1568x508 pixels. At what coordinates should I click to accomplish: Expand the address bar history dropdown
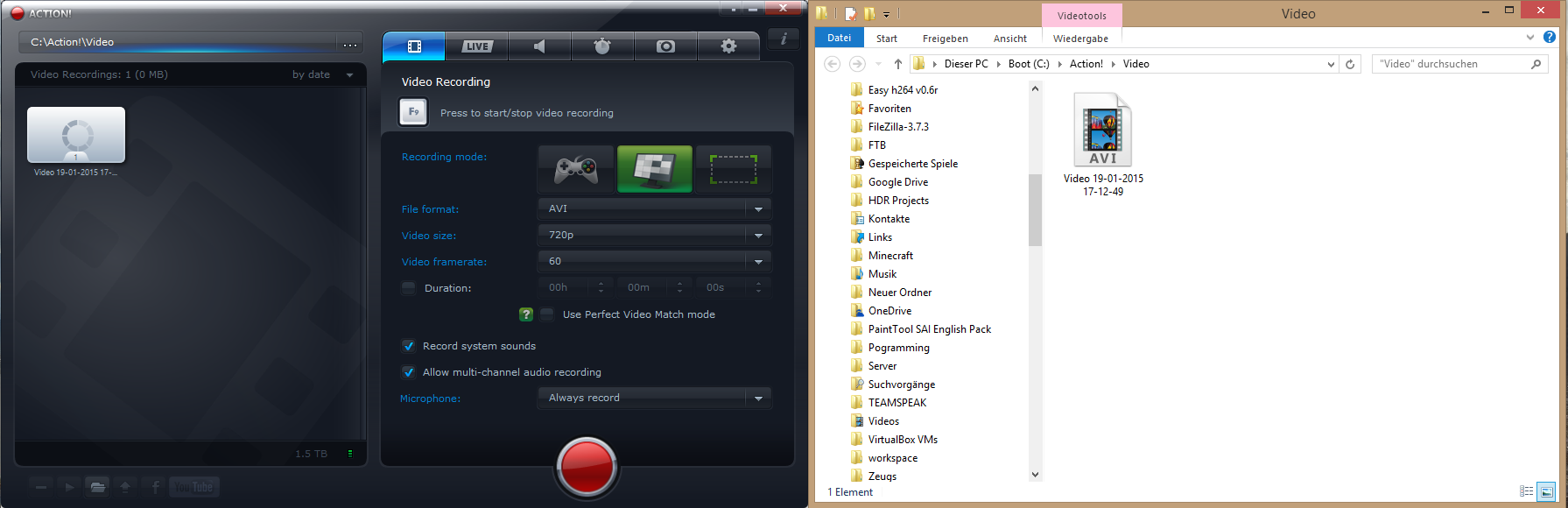[x=1331, y=64]
